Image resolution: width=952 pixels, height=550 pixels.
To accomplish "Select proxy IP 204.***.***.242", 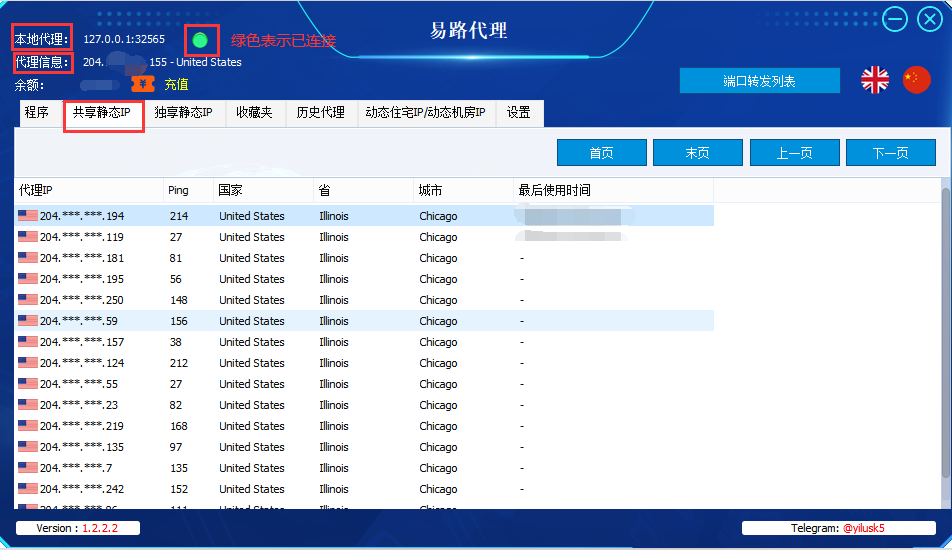I will (x=82, y=489).
